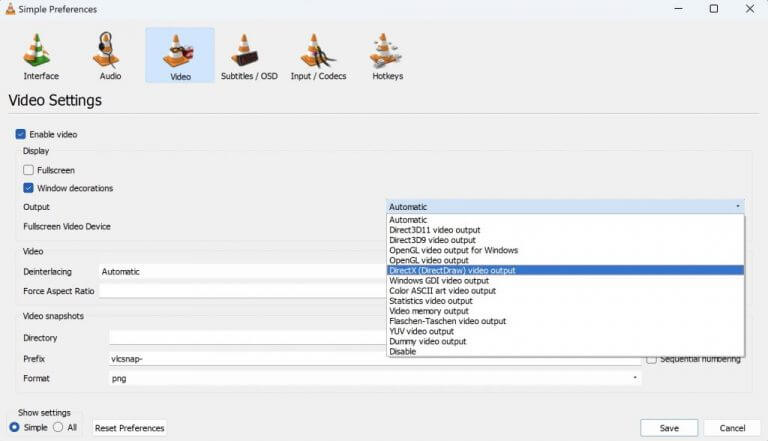Select the Simple show settings radio button
Screen dimensions: 768x441
14,427
